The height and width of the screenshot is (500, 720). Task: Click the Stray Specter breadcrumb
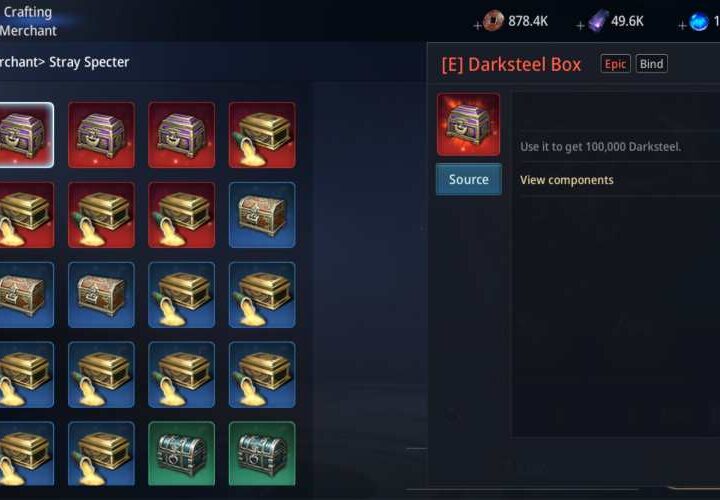tap(89, 62)
